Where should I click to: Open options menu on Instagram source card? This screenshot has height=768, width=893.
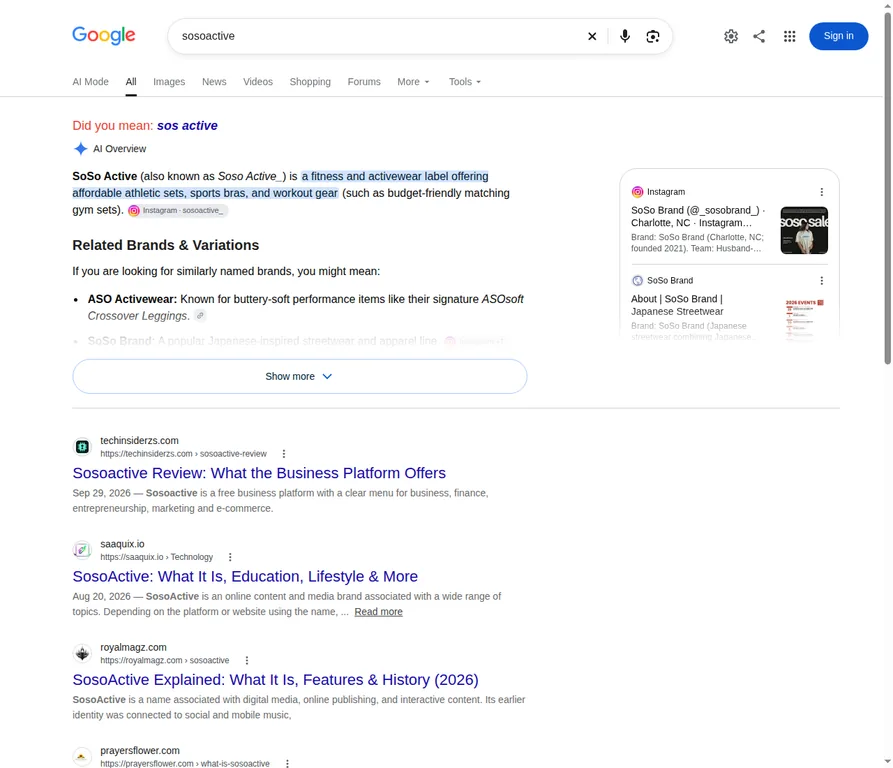point(821,192)
